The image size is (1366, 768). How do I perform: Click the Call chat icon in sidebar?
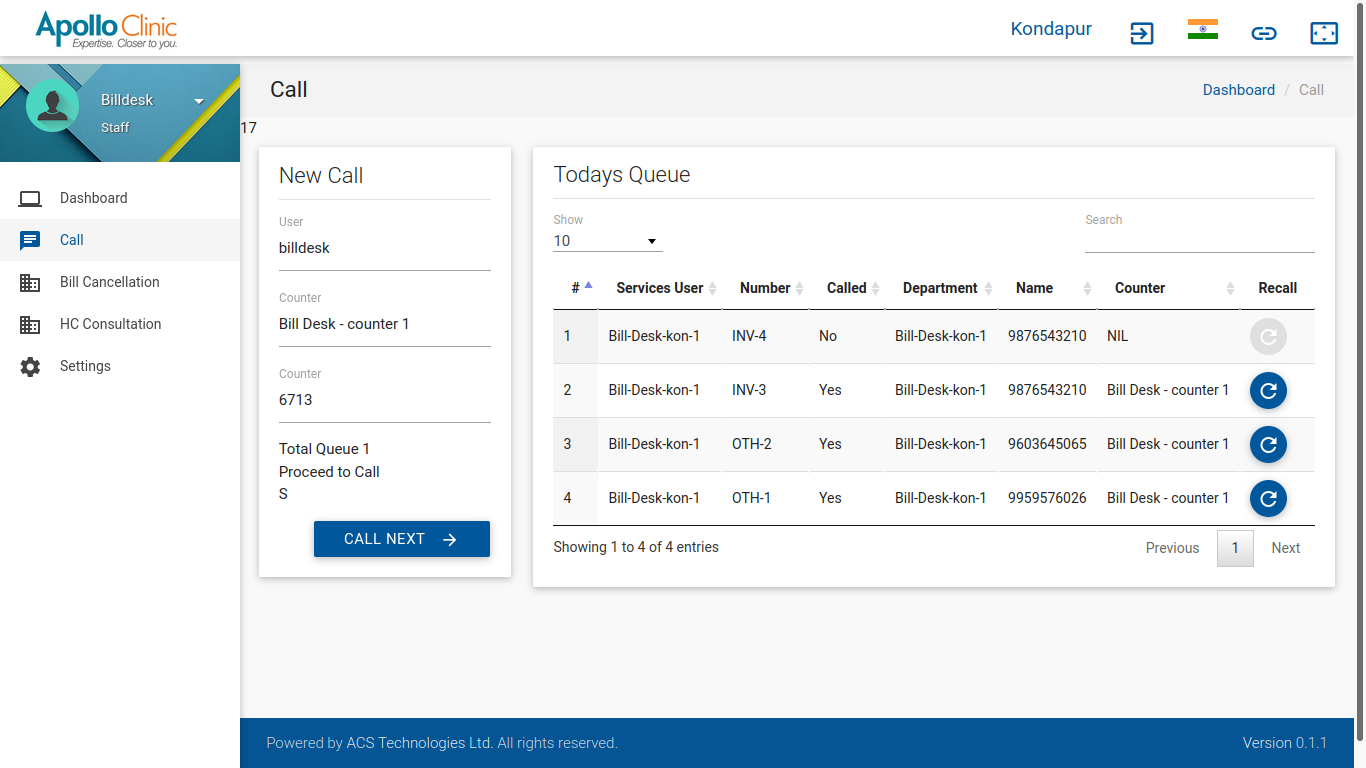(30, 240)
